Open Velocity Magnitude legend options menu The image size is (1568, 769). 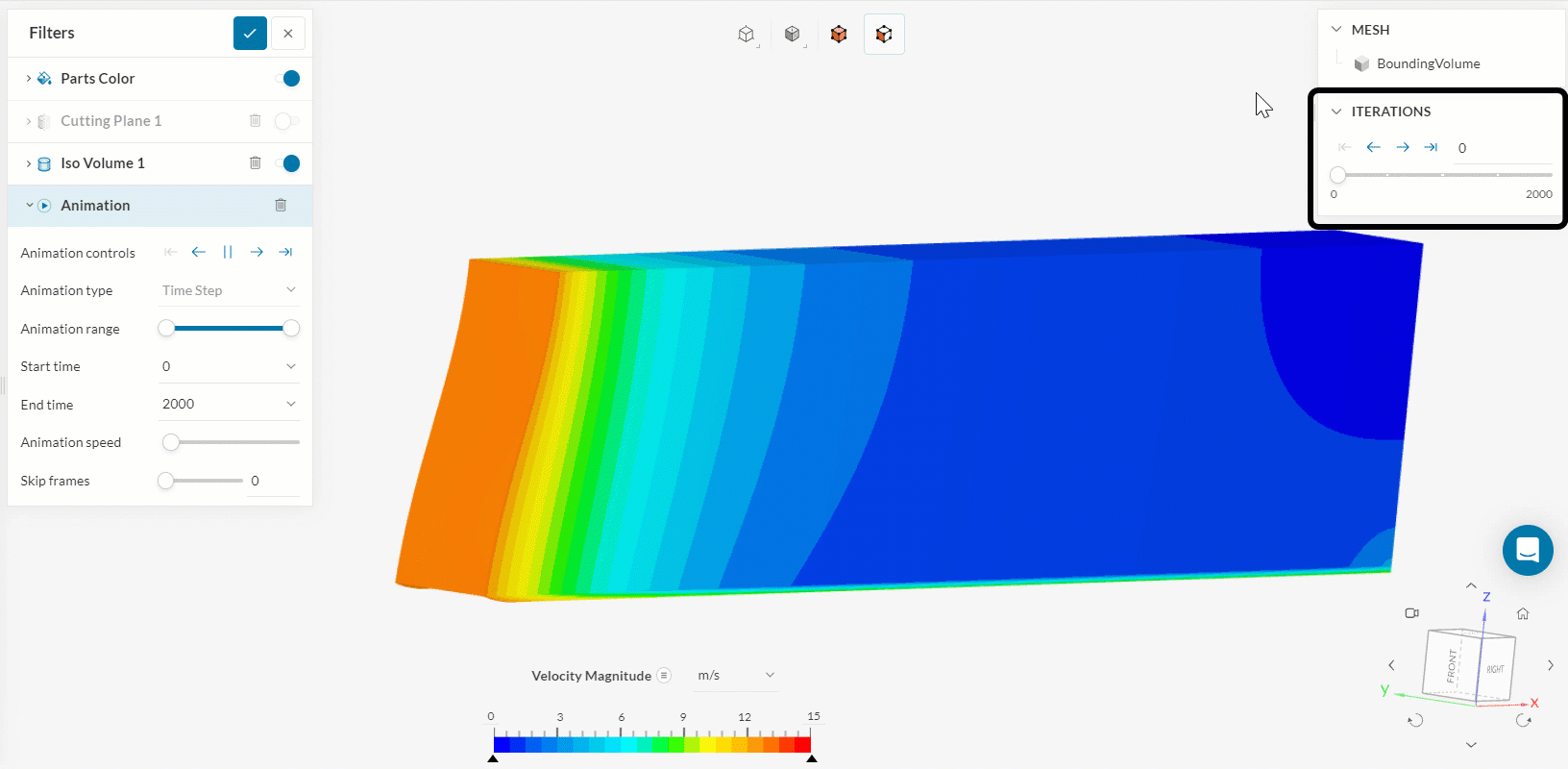pyautogui.click(x=664, y=676)
